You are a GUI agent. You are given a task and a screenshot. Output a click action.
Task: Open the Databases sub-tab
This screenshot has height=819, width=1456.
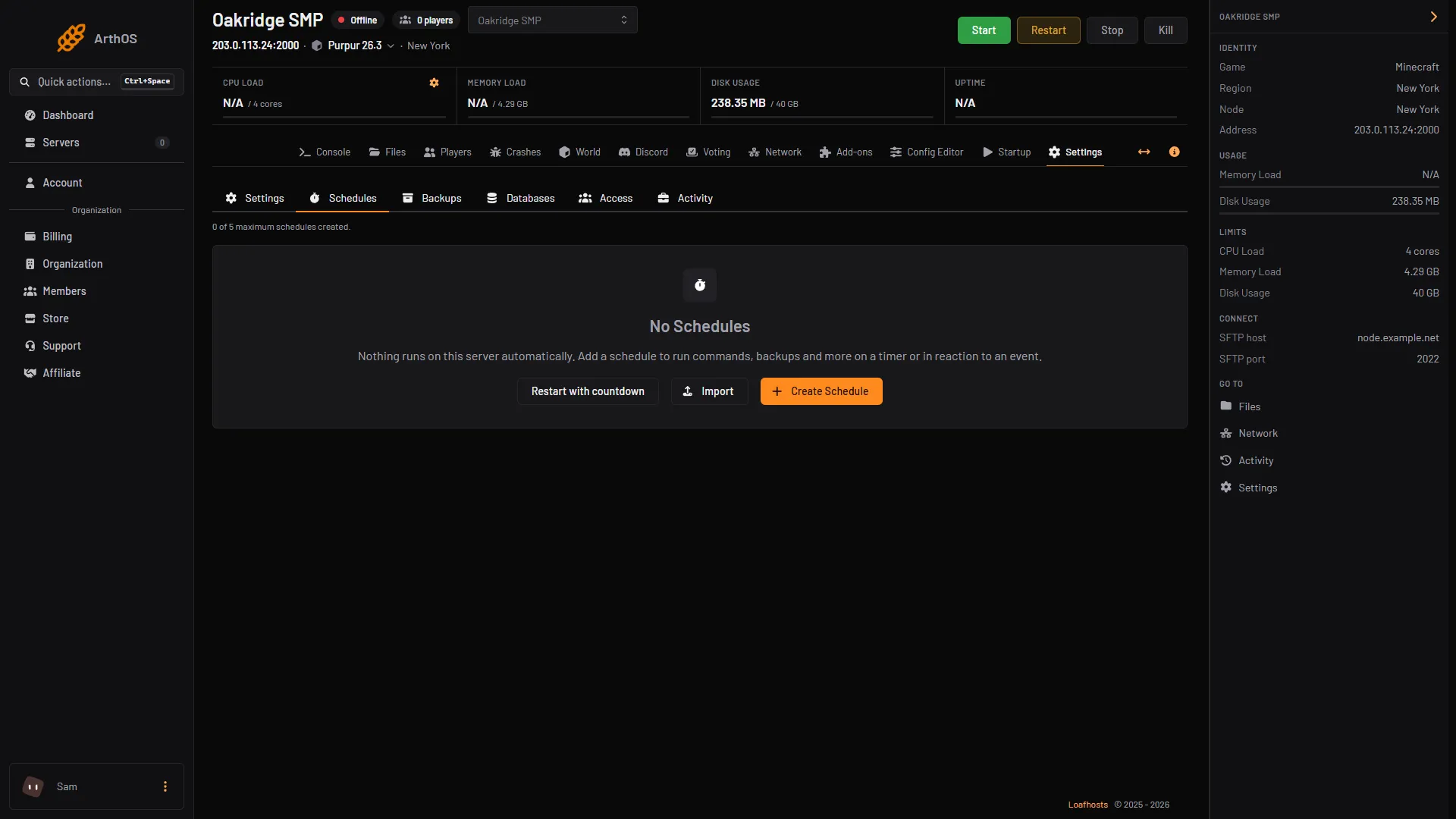(x=520, y=198)
